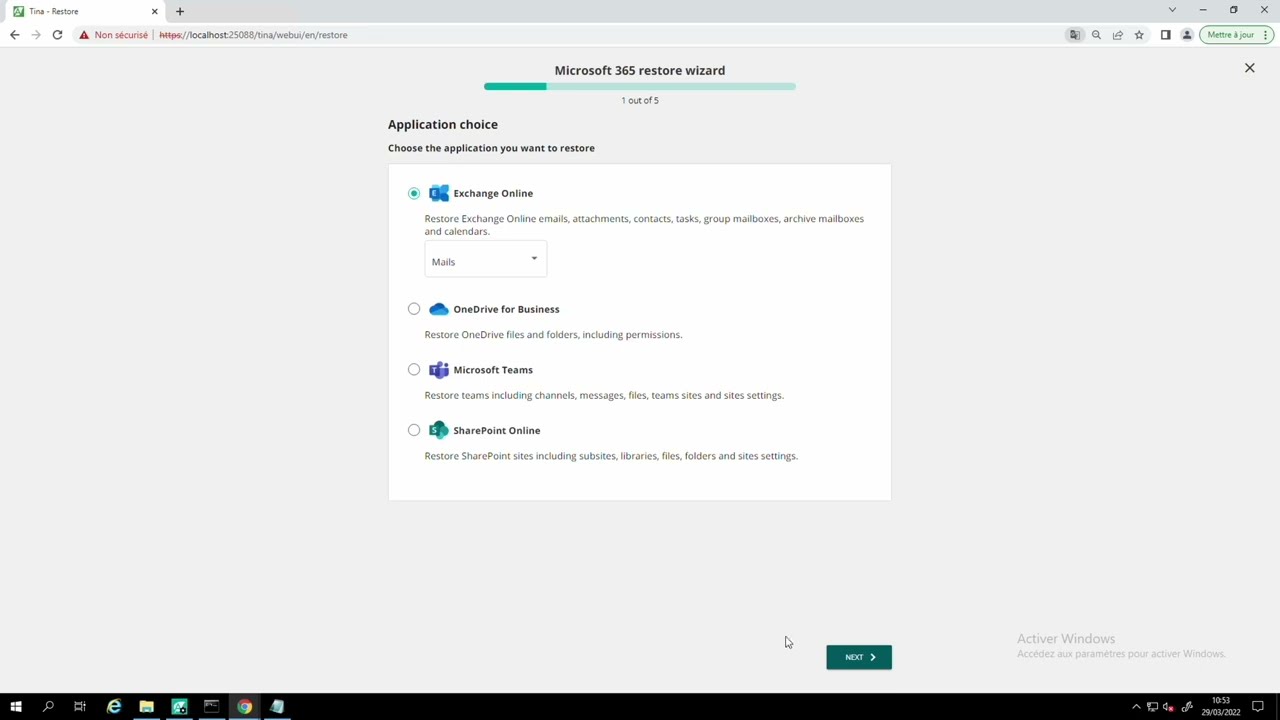Open File Explorer from the taskbar
Viewport: 1280px width, 720px height.
pyautogui.click(x=146, y=707)
